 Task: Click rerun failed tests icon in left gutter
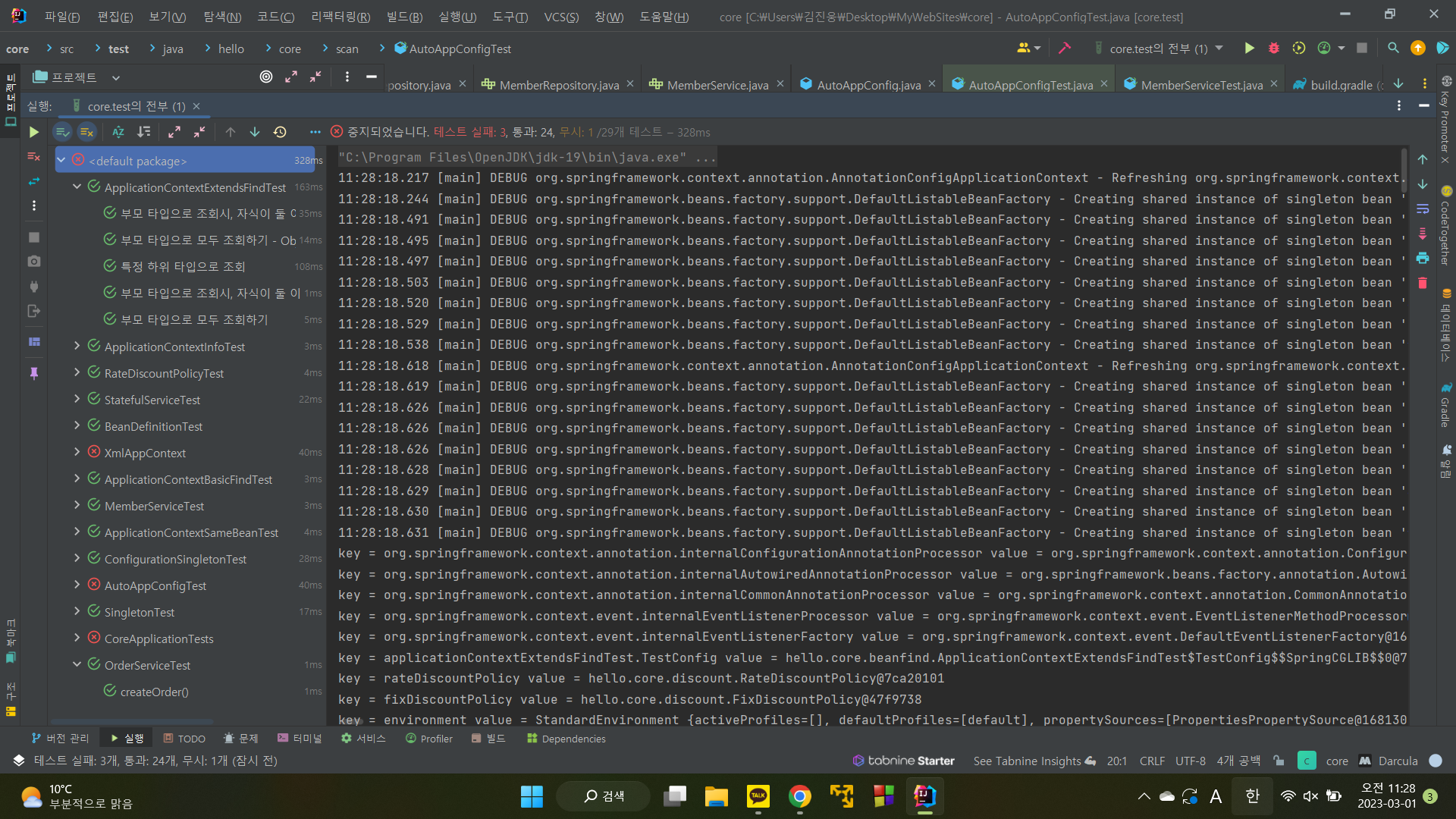click(33, 157)
